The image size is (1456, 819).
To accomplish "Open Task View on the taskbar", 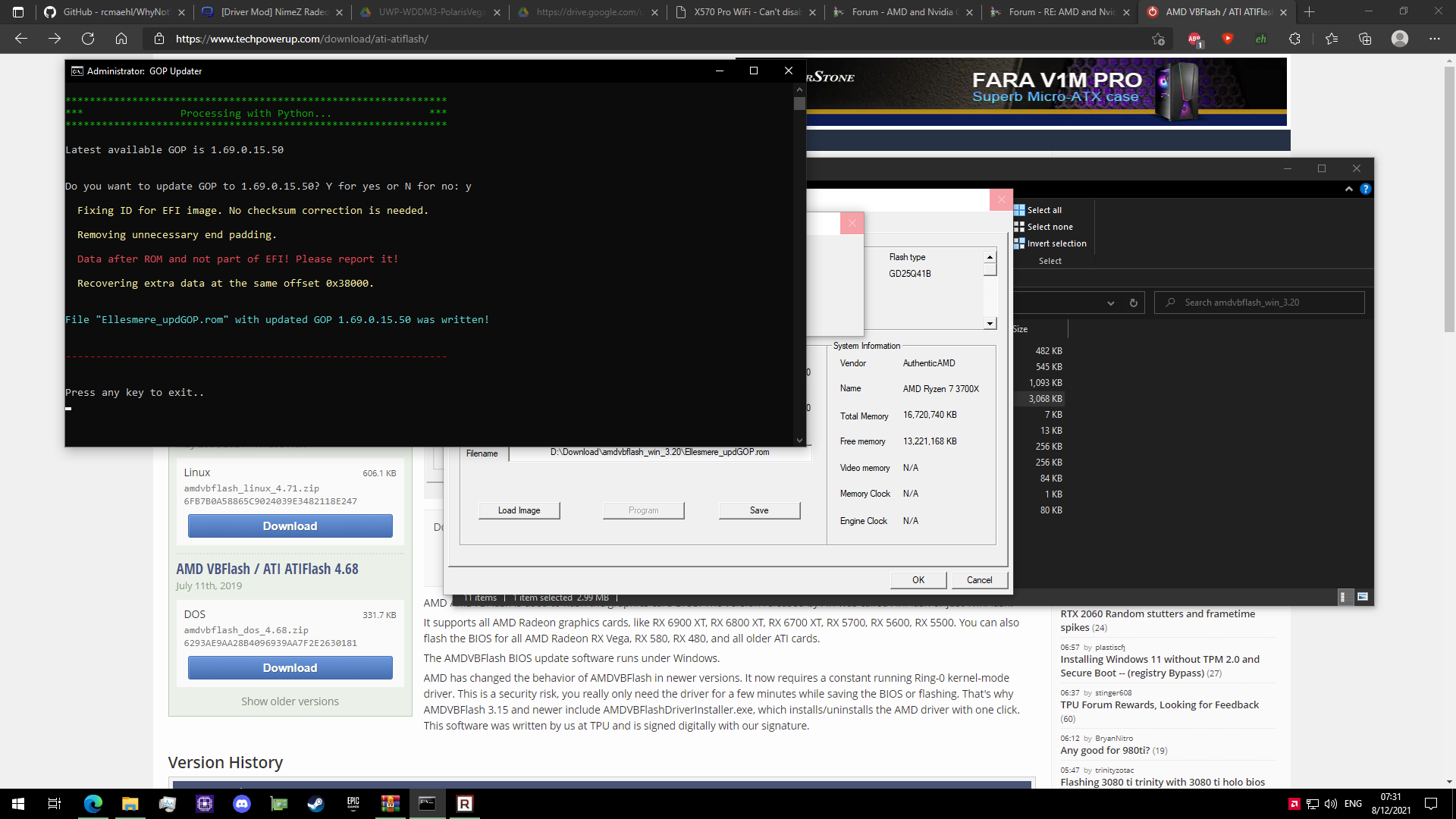I will [55, 804].
